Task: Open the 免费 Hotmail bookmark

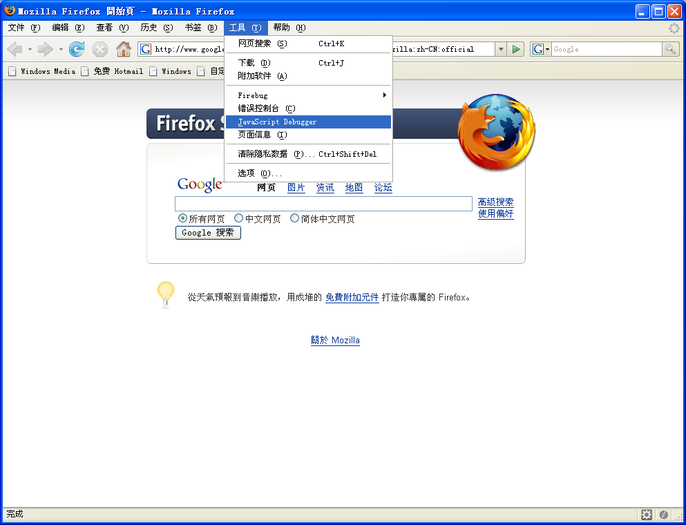Action: point(112,71)
